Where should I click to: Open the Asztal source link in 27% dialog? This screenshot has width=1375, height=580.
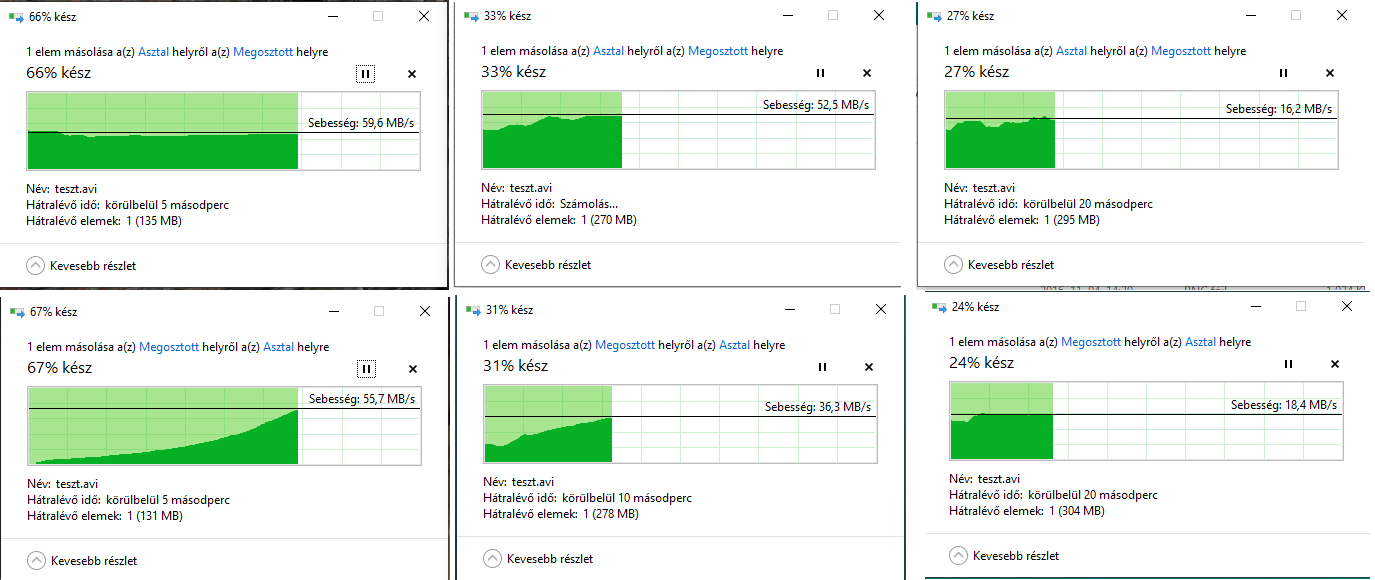point(1071,51)
